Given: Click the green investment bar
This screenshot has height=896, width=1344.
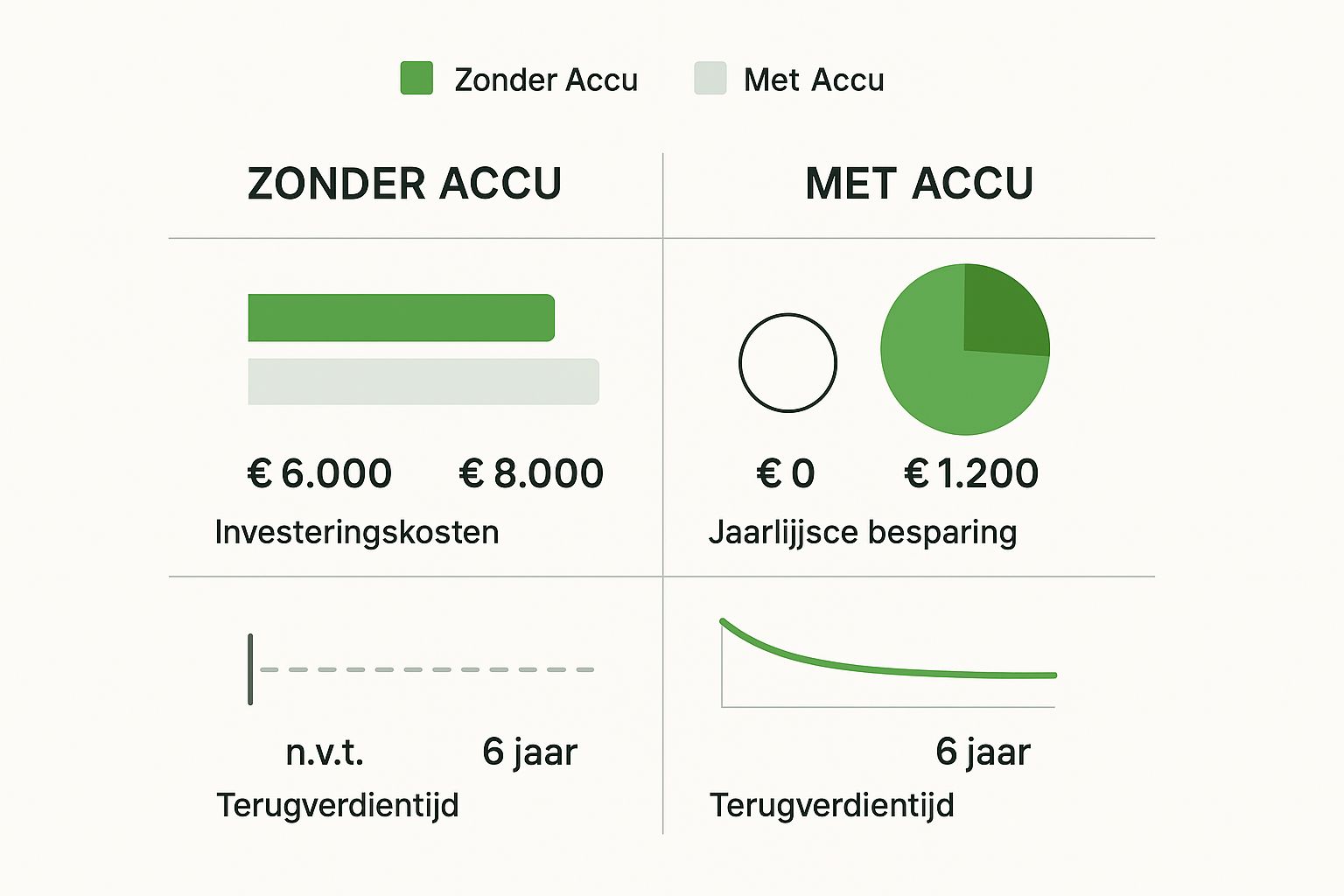Looking at the screenshot, I should coord(402,318).
